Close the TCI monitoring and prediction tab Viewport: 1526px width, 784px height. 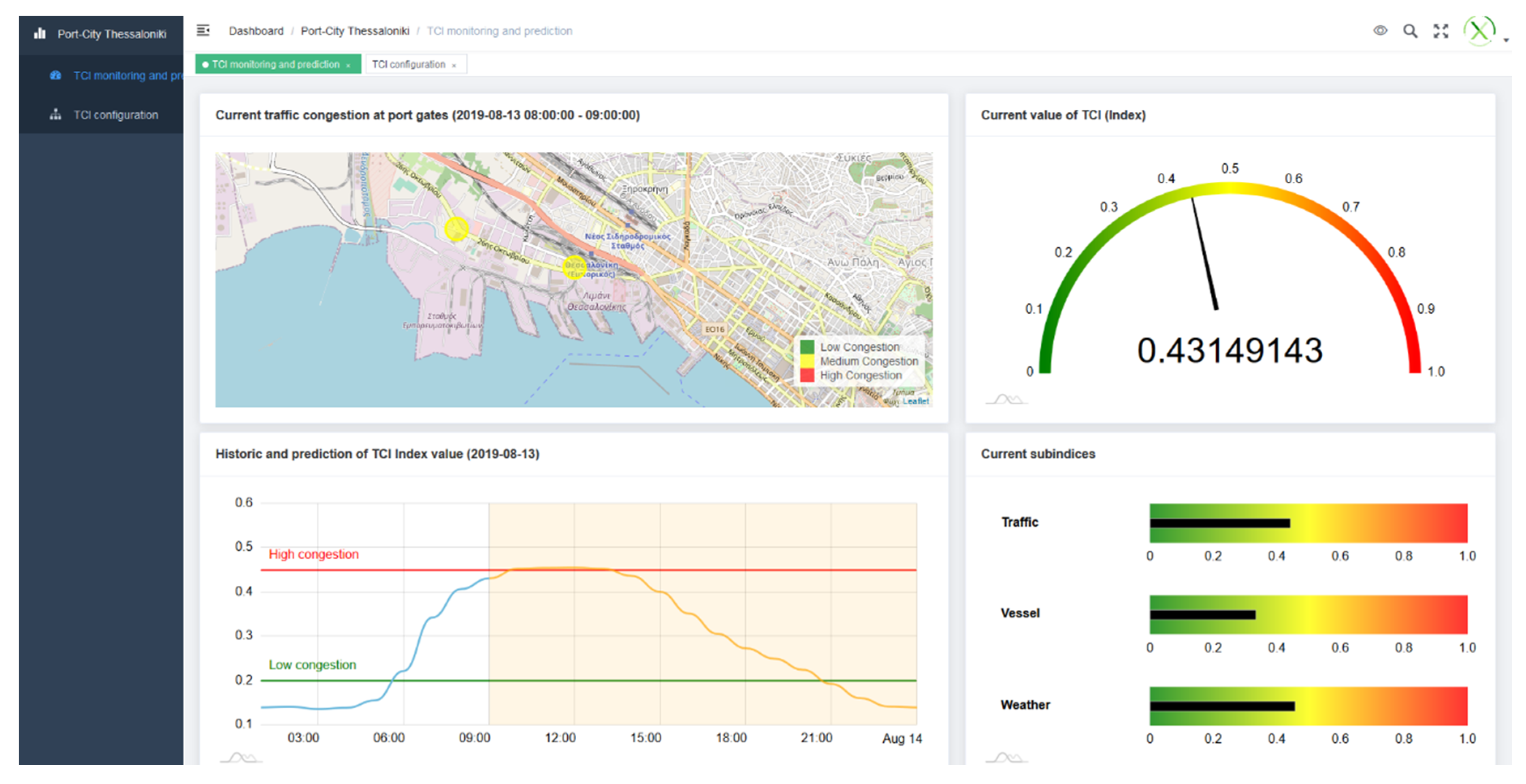tap(348, 65)
